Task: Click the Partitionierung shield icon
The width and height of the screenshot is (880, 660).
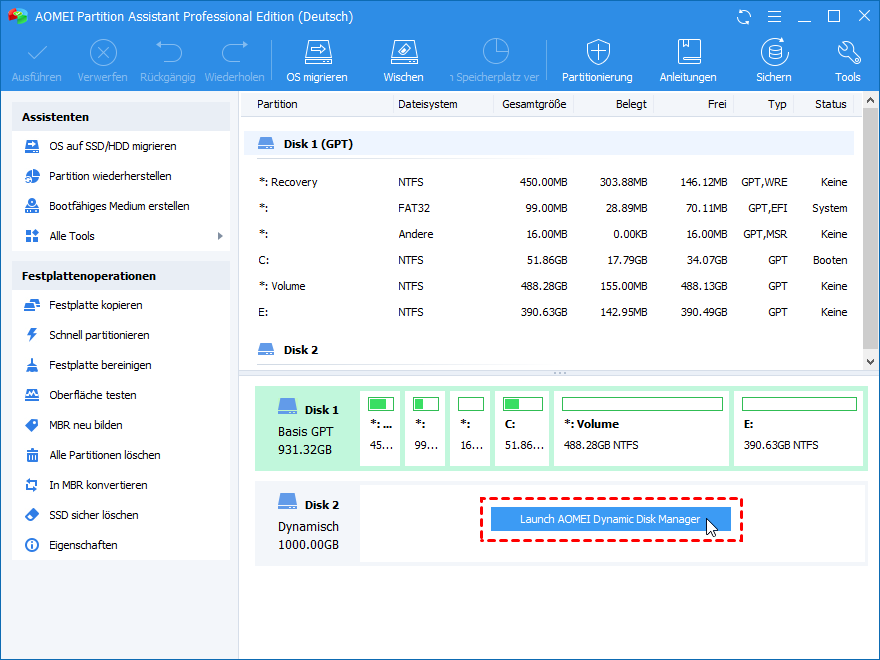Action: 597,53
